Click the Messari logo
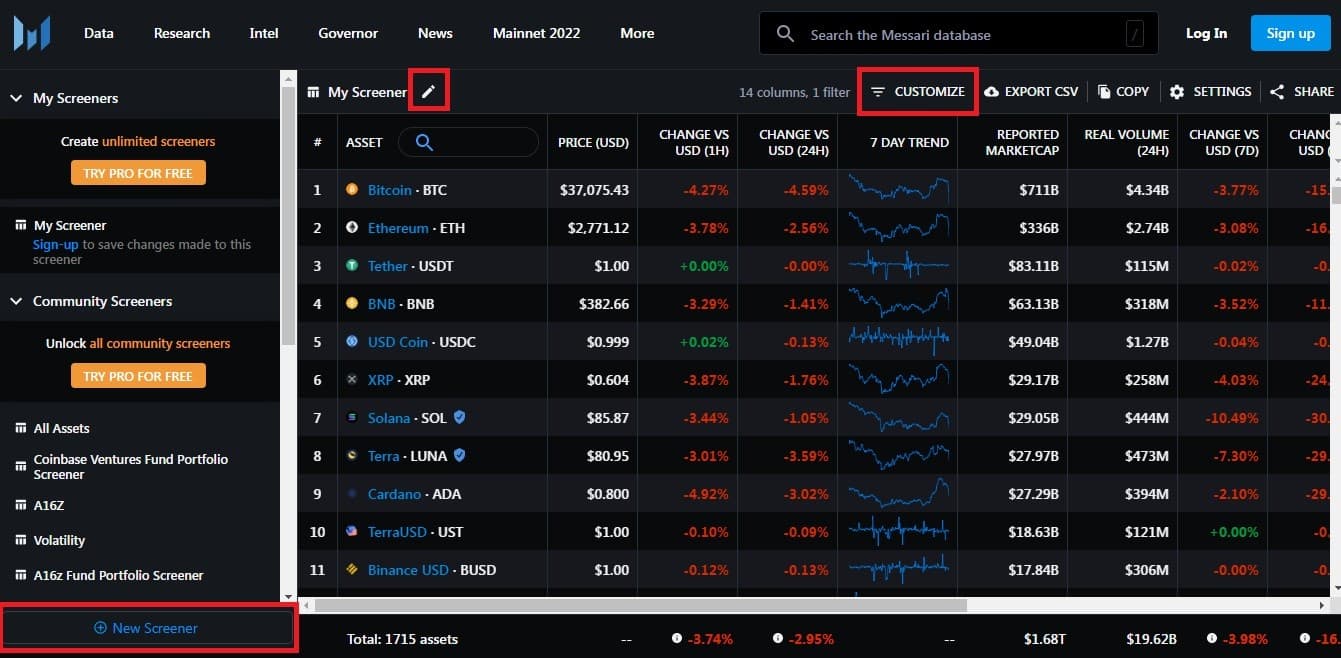 tap(31, 33)
